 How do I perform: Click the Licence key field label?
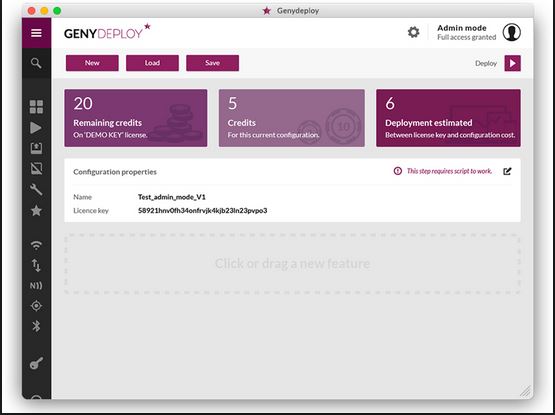[91, 210]
